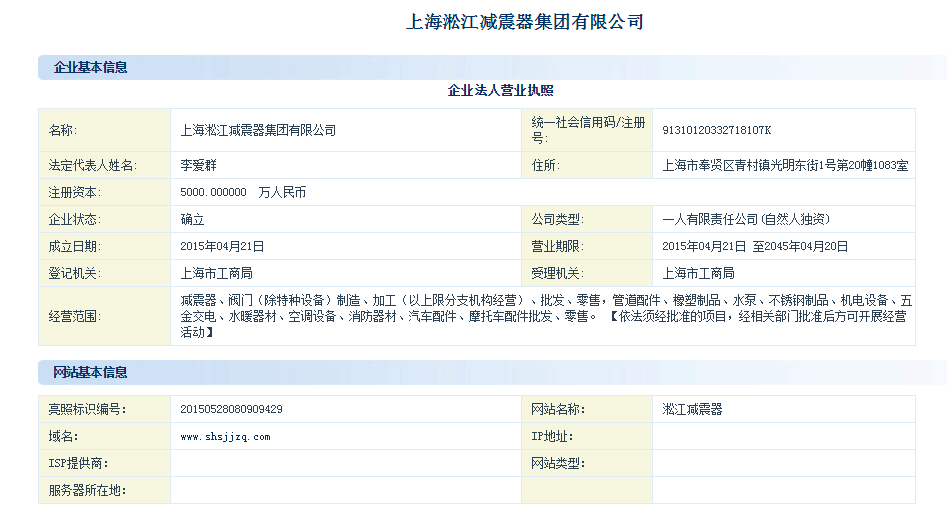Select website name value 淞江减震器
The height and width of the screenshot is (523, 947).
pos(692,409)
